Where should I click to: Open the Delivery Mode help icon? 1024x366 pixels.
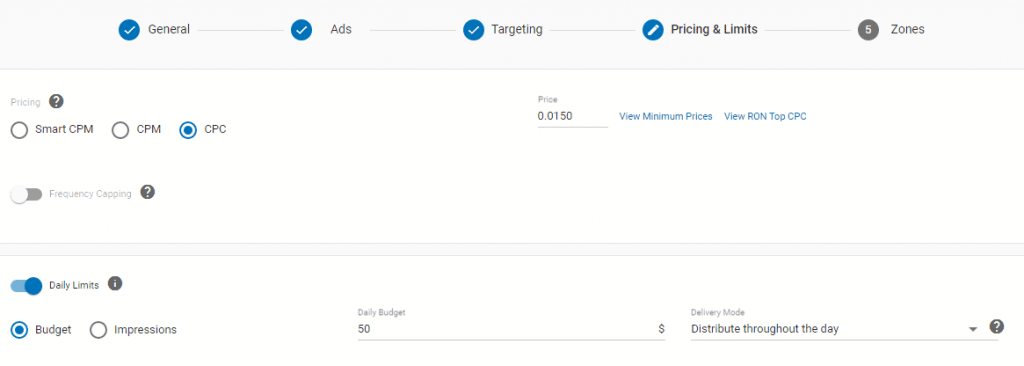[996, 327]
